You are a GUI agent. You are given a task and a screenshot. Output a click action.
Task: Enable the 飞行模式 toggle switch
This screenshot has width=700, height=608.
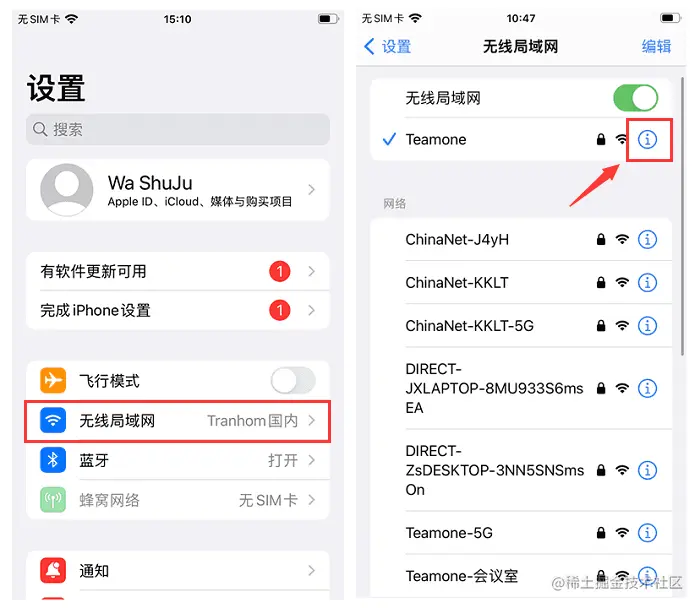293,380
